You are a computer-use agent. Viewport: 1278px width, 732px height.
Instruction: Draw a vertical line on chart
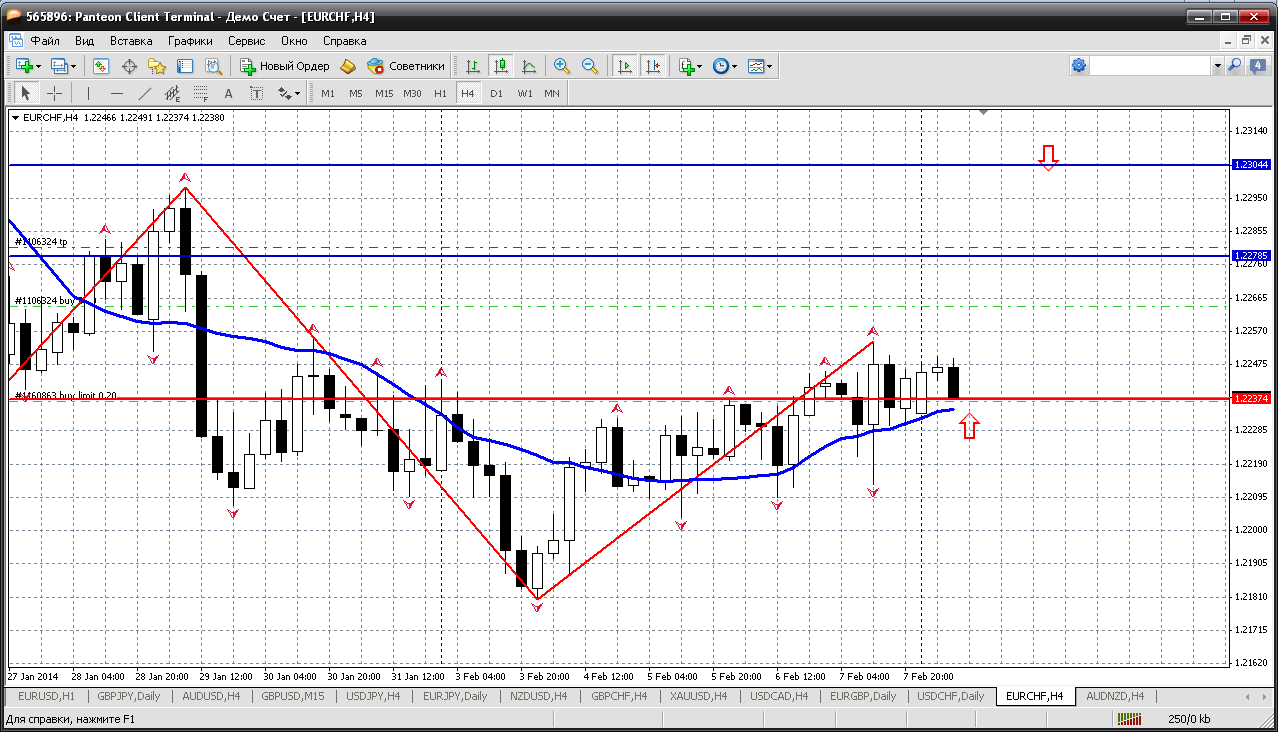click(88, 93)
